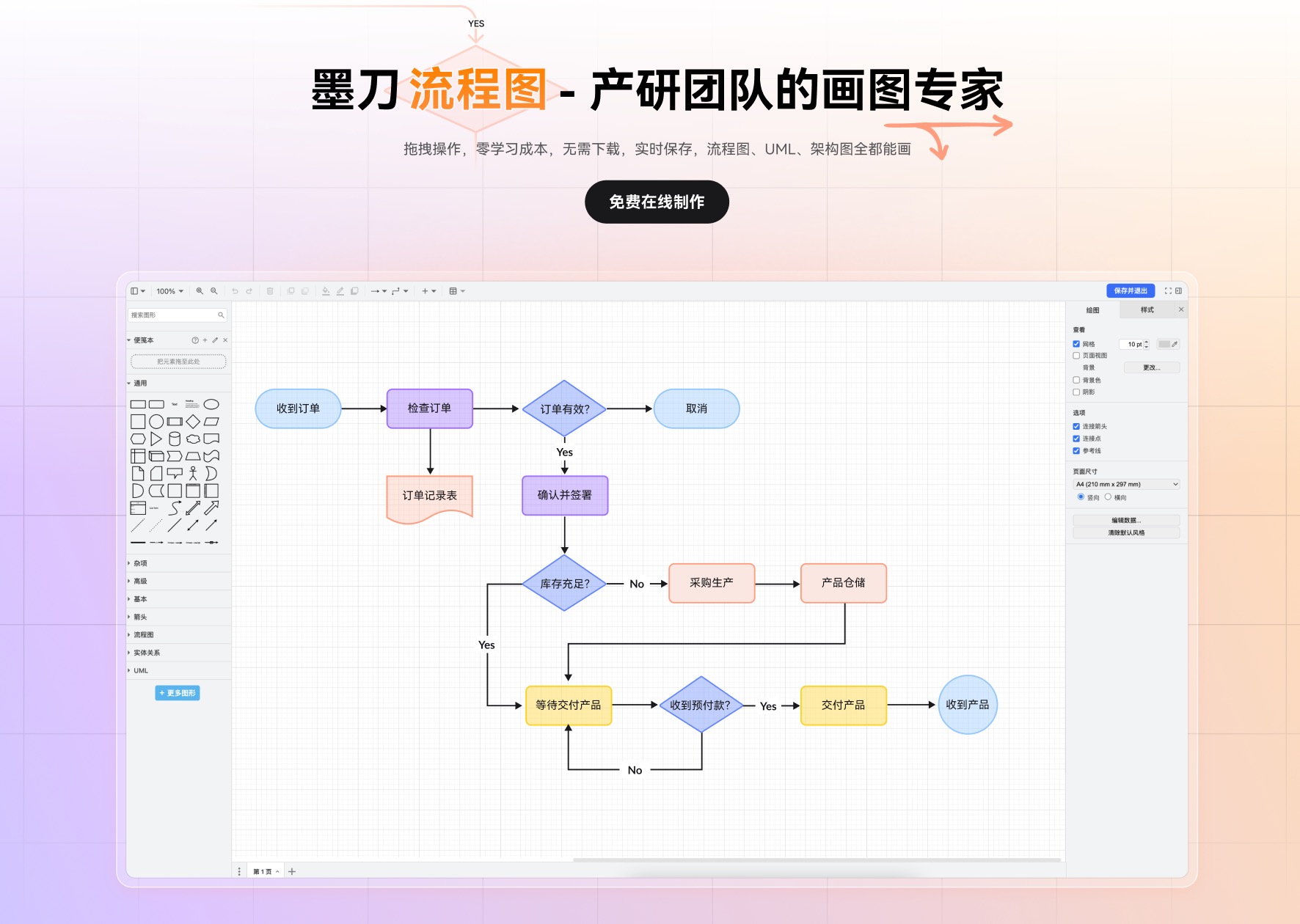This screenshot has width=1300, height=924.
Task: Click the 更多图形 more shapes button
Action: click(178, 693)
